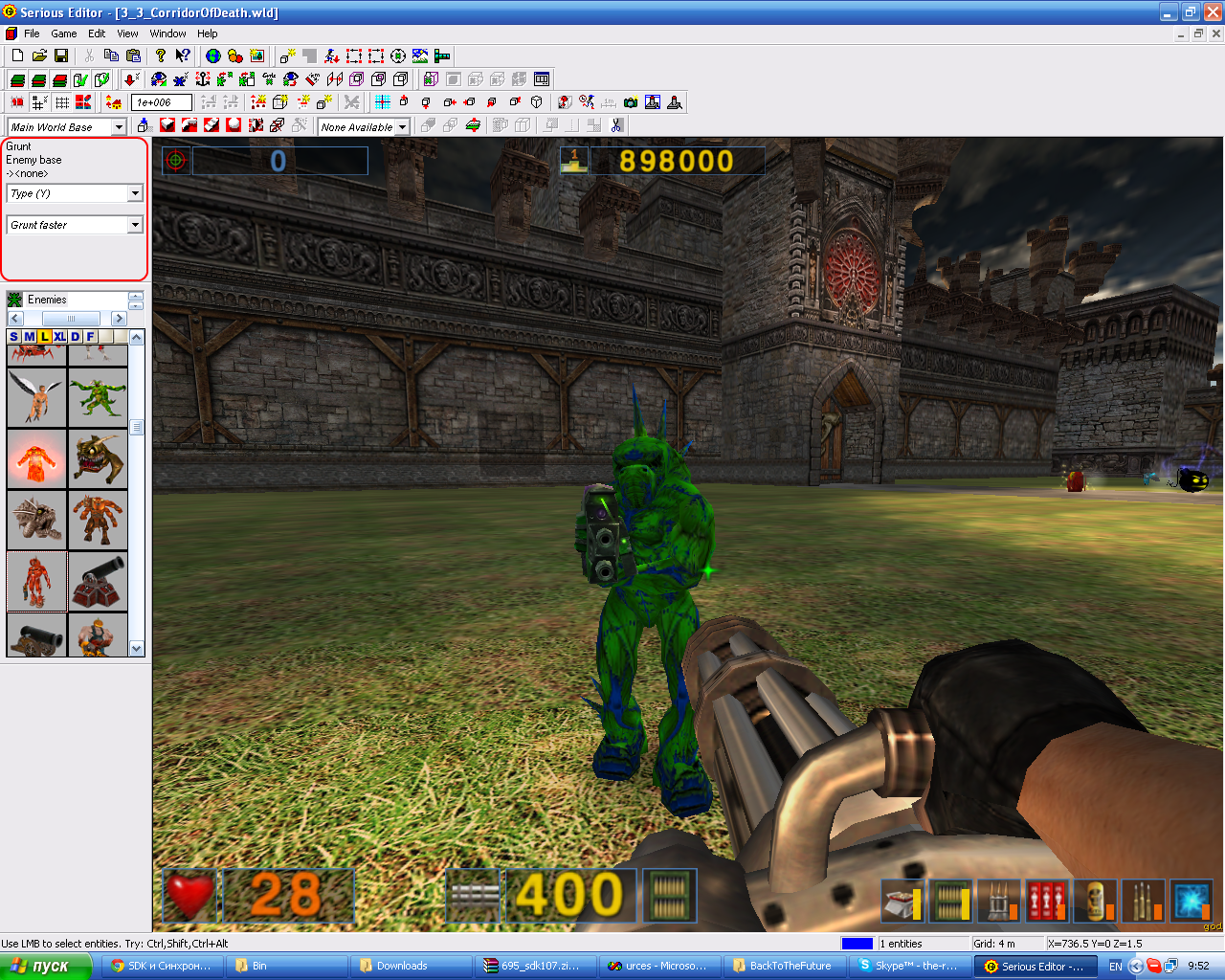Click the horizontal scrollbar thumb in Enemies panel

71,319
